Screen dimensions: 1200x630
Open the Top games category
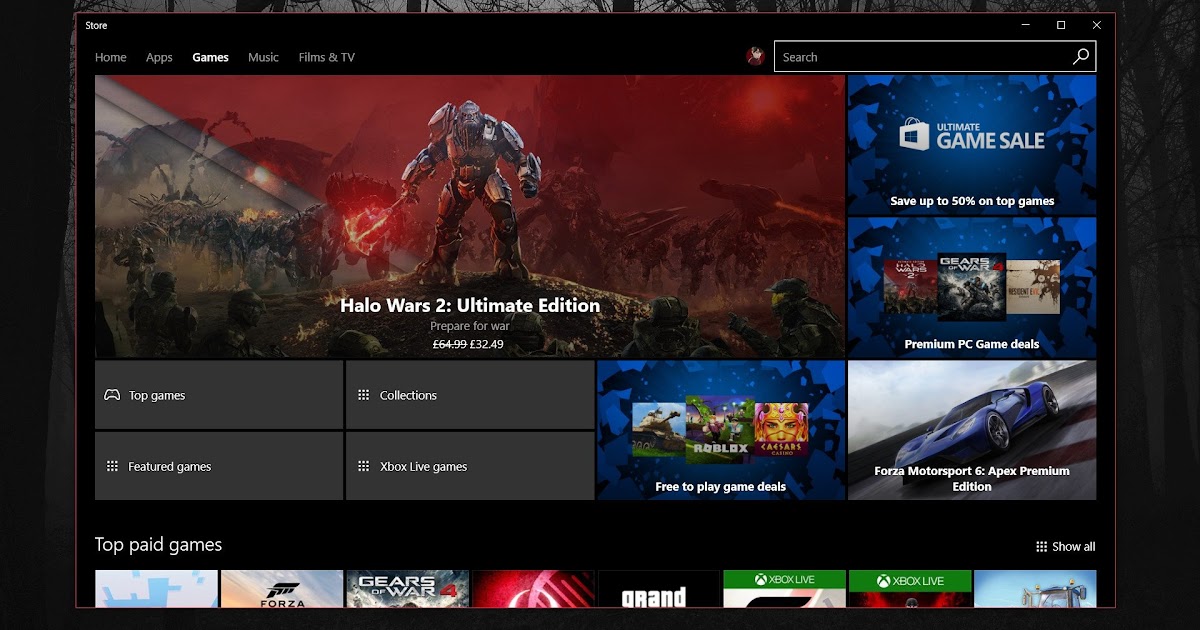tap(219, 395)
